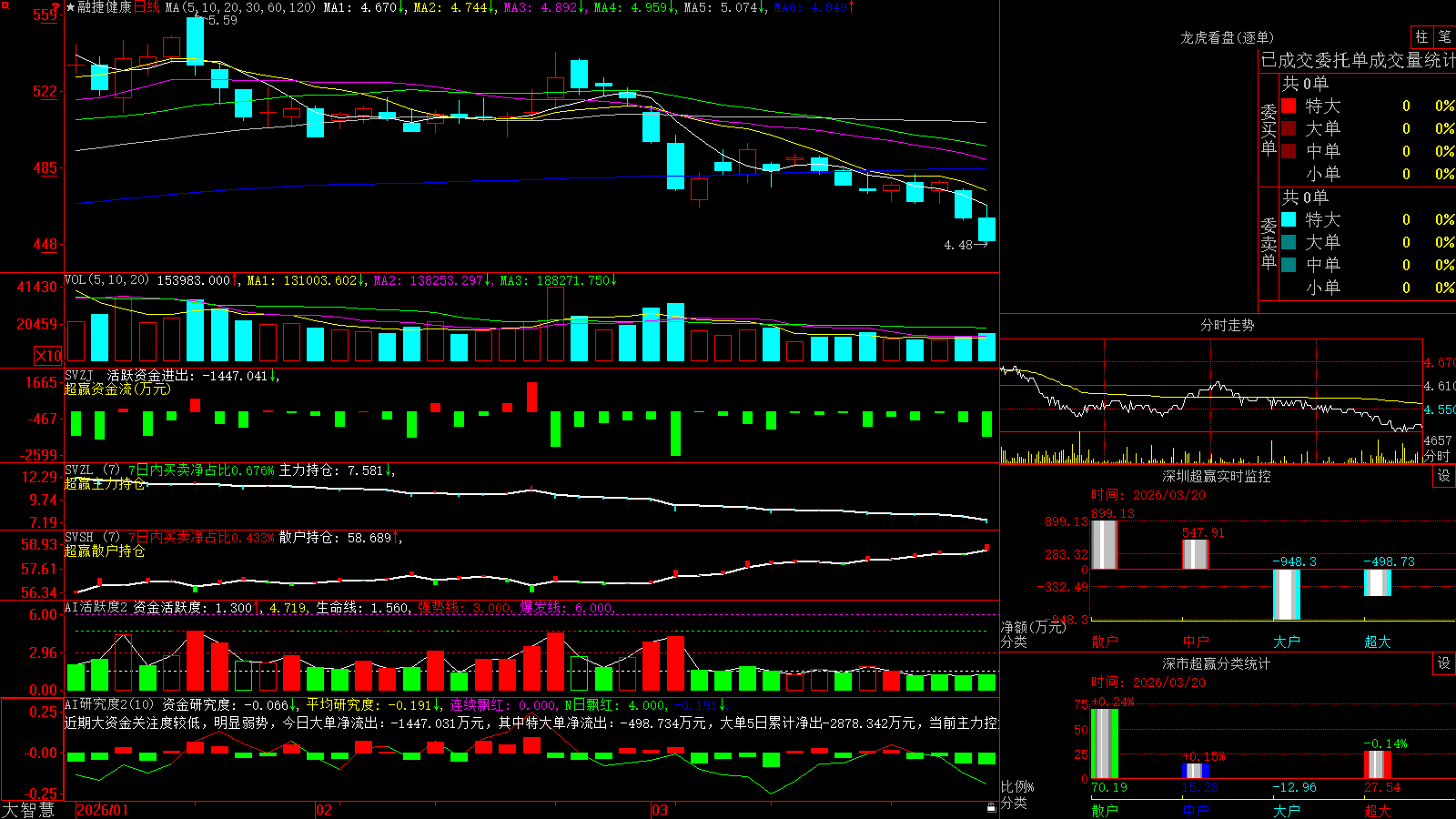The width and height of the screenshot is (1456, 819).
Task: Click the tall cyan candlestick at 5.59 high
Action: click(x=195, y=42)
